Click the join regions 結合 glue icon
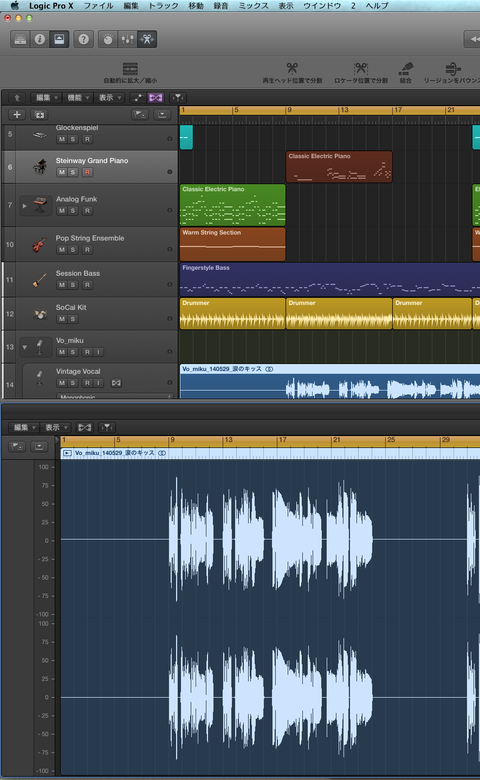Screen dimensions: 480x780 (x=406, y=69)
